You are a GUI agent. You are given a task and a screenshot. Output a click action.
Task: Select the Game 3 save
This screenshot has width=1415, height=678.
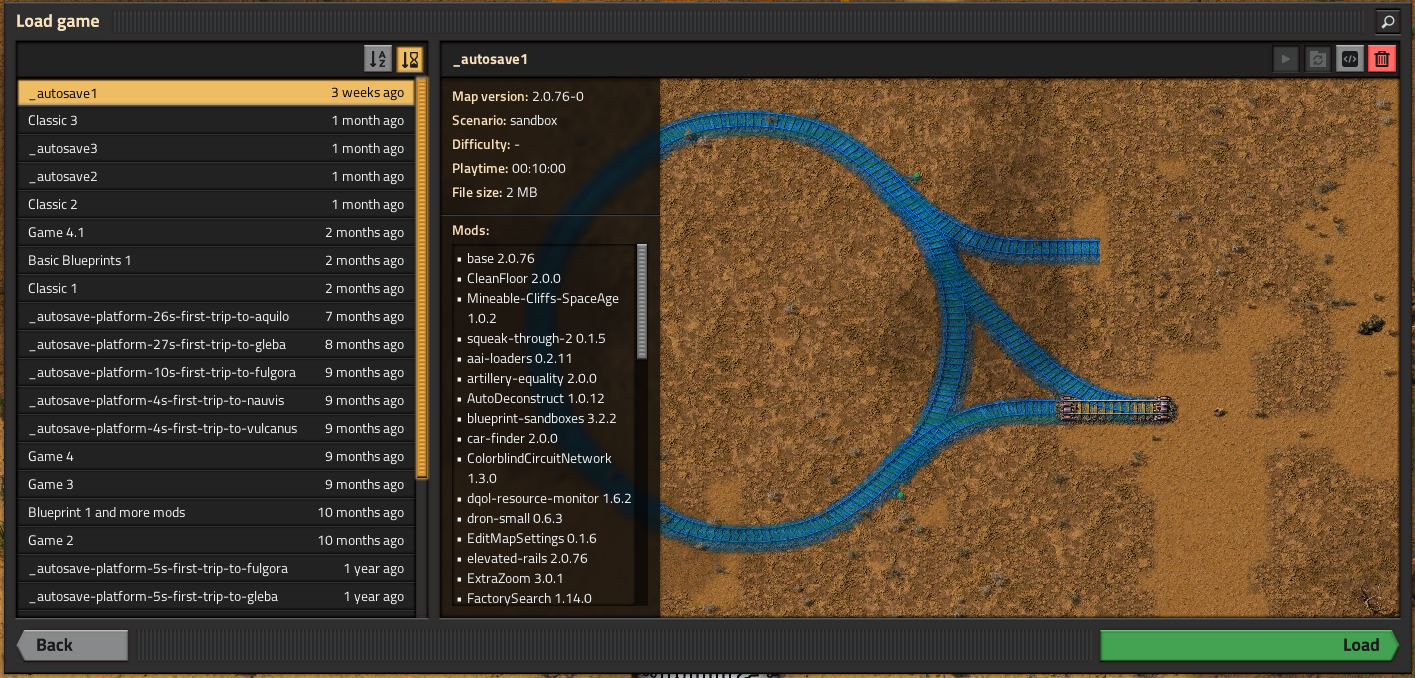(x=216, y=485)
